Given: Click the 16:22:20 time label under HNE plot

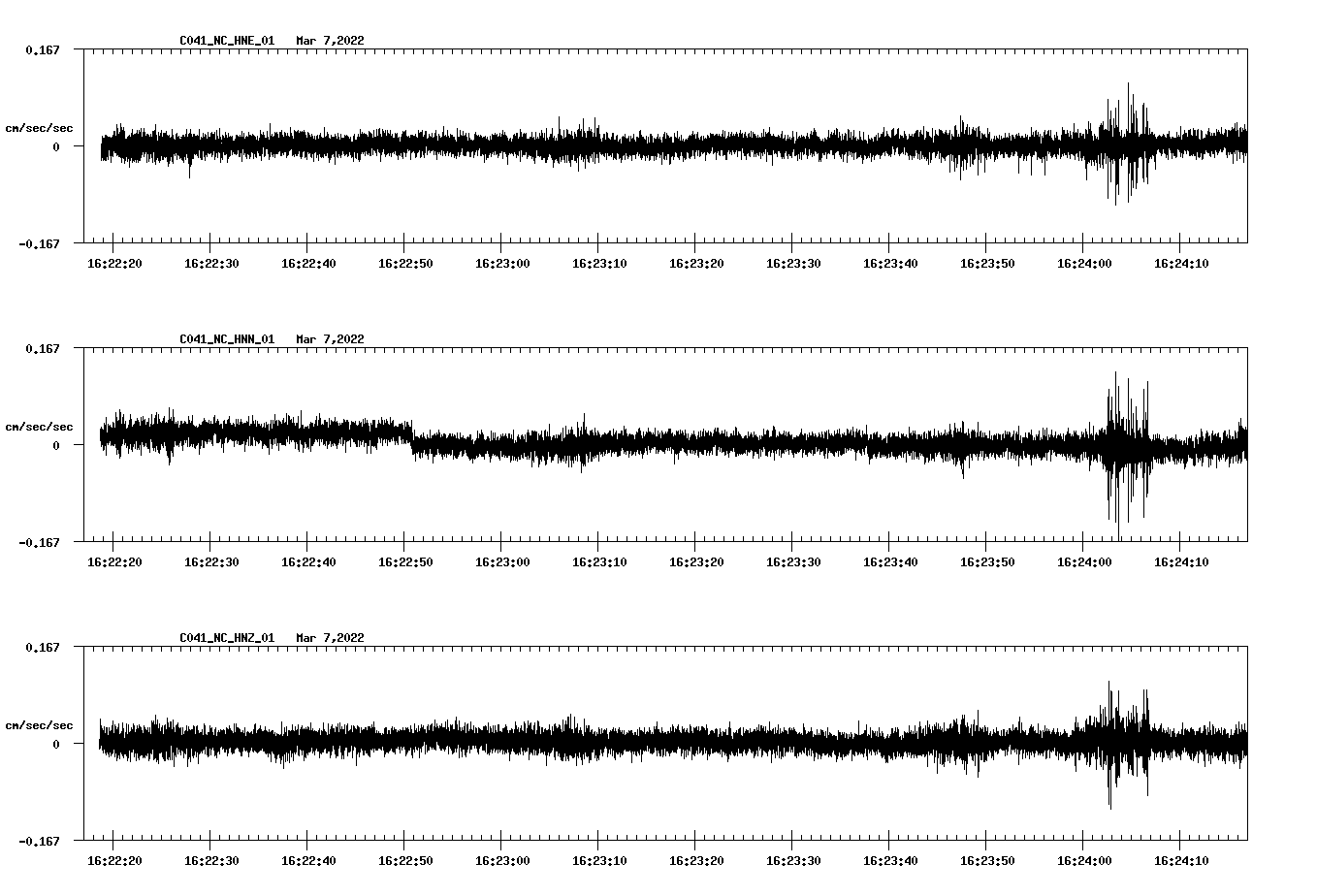Looking at the screenshot, I should 114,263.
